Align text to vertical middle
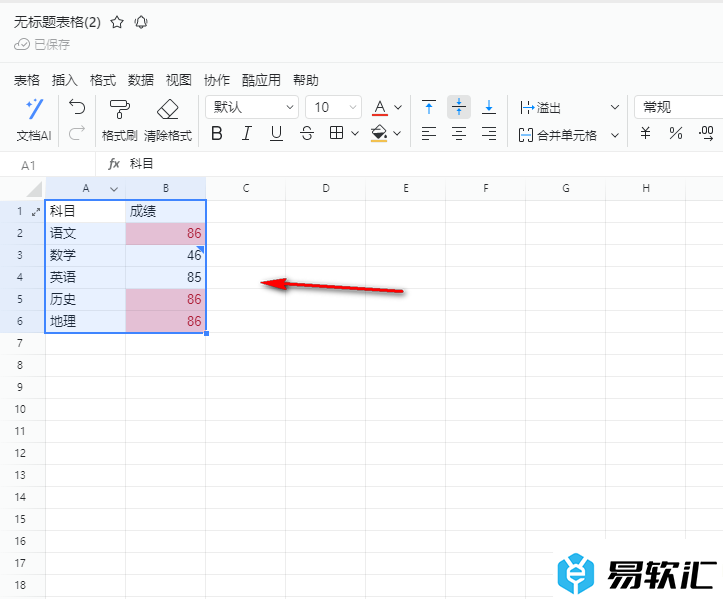Viewport: 723px width, 599px height. (x=459, y=107)
